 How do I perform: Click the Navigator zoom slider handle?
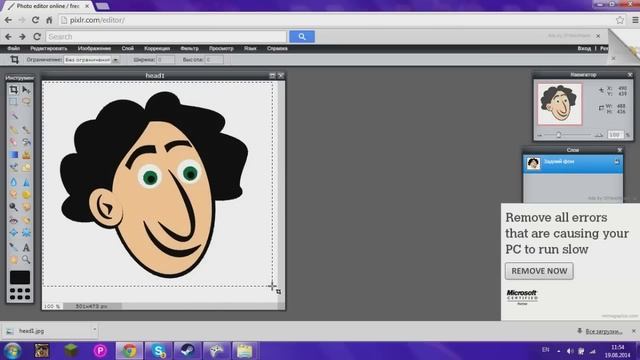[x=558, y=135]
